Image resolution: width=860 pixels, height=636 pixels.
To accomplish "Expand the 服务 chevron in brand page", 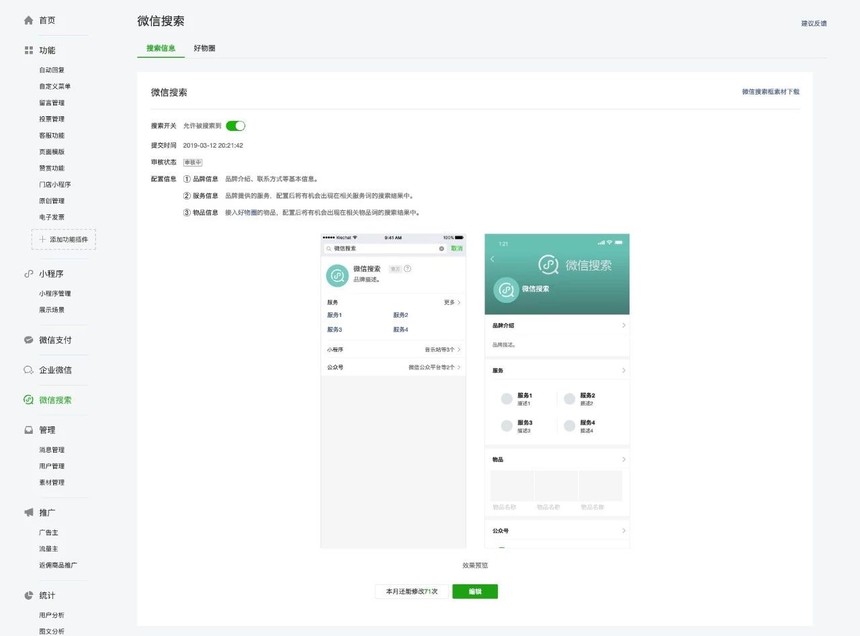I will (624, 371).
